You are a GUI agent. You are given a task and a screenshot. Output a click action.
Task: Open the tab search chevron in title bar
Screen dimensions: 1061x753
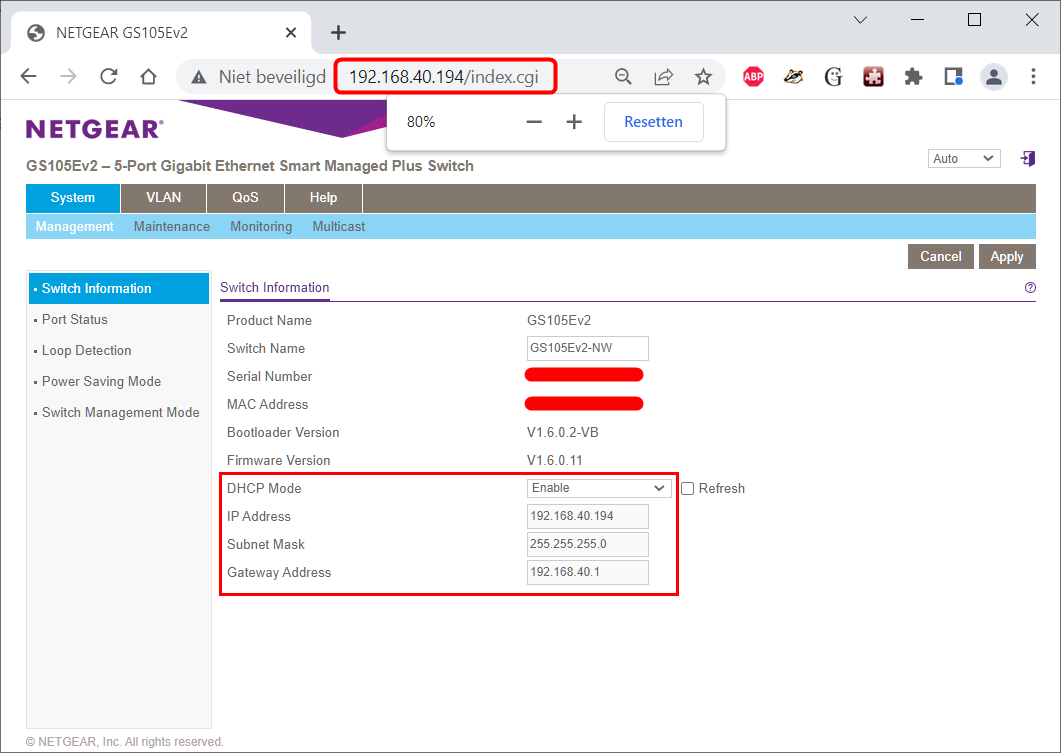pos(860,20)
